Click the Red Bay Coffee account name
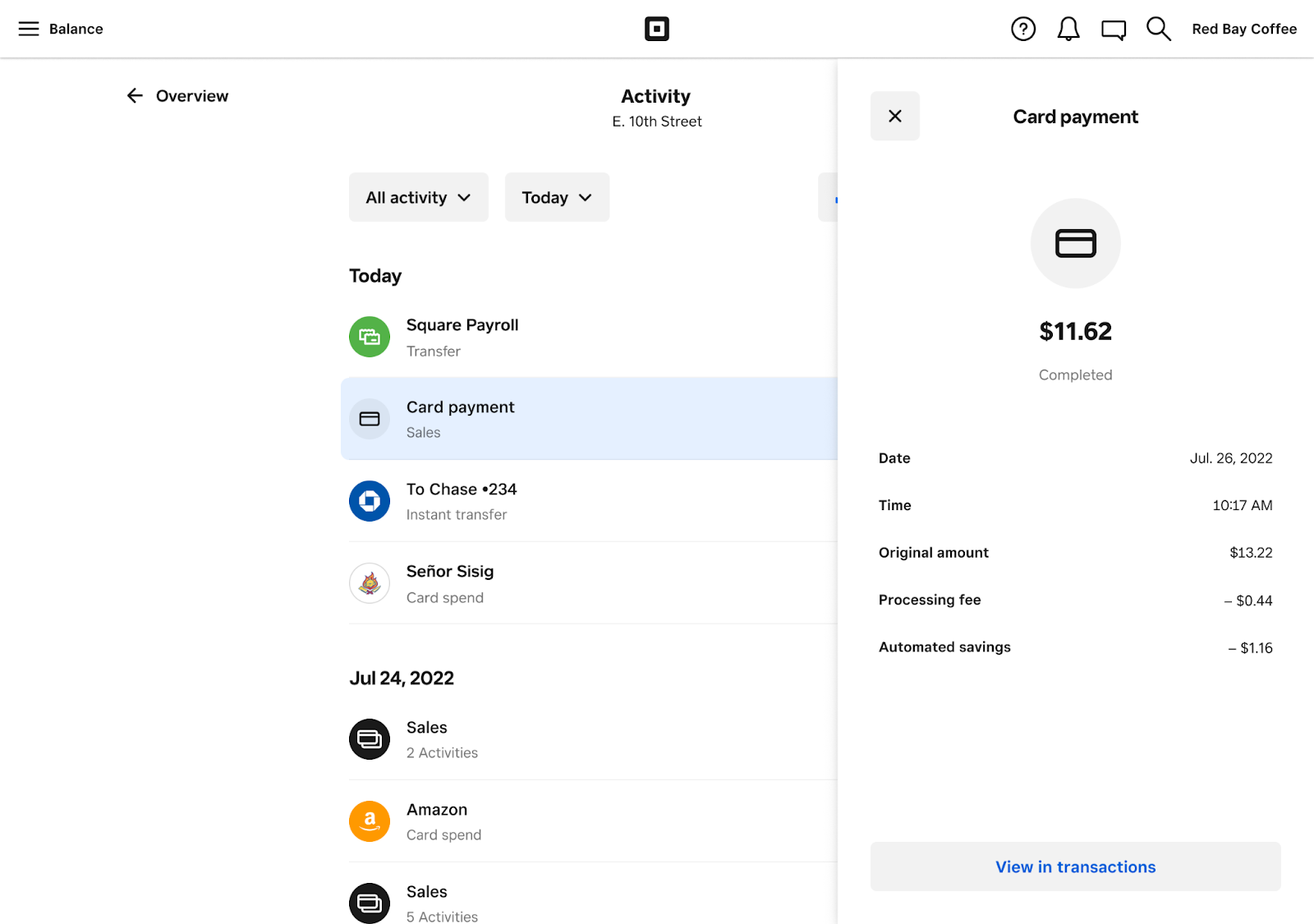The width and height of the screenshot is (1314, 924). click(x=1244, y=29)
